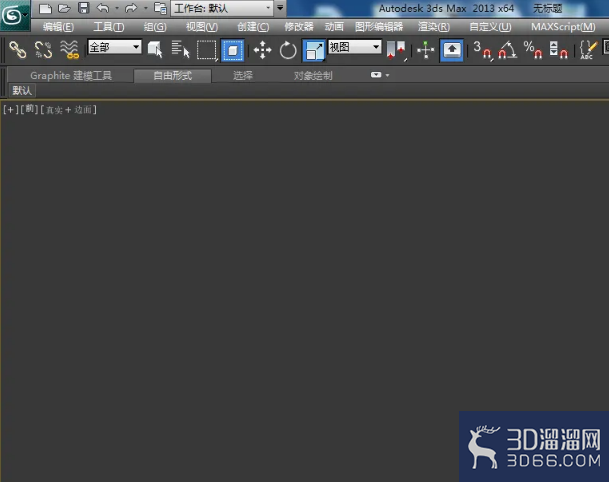Viewport: 609px width, 482px height.
Task: Toggle Window/Crossing selection mode
Action: 233,50
